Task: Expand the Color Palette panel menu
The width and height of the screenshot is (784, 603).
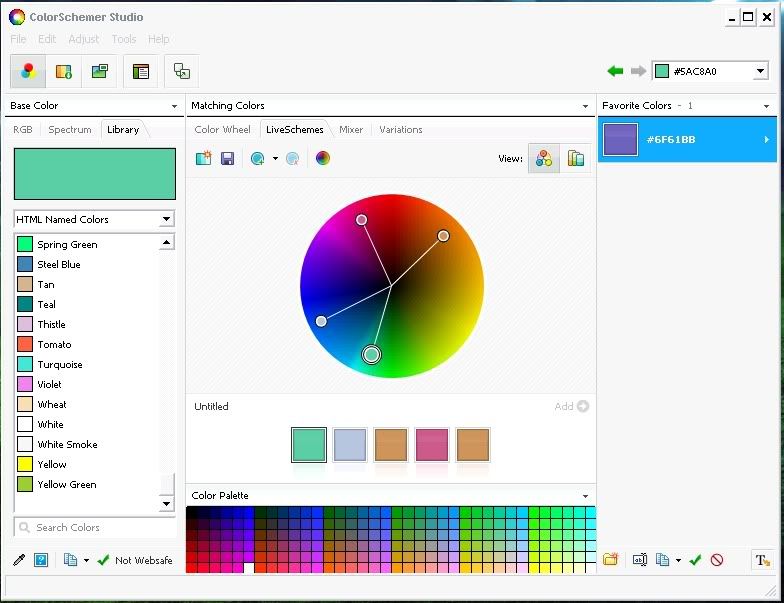Action: 585,496
